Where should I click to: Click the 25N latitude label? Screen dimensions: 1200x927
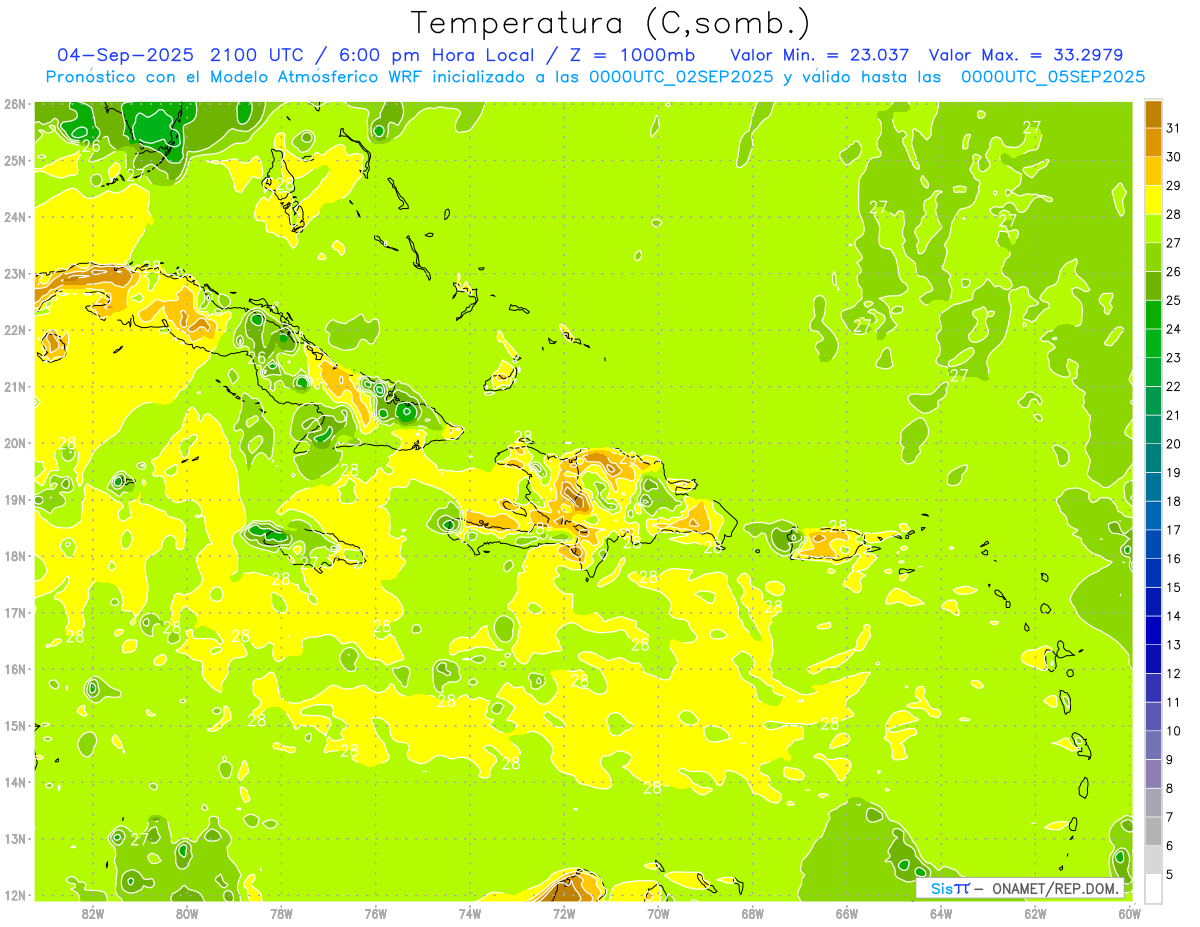coord(14,160)
